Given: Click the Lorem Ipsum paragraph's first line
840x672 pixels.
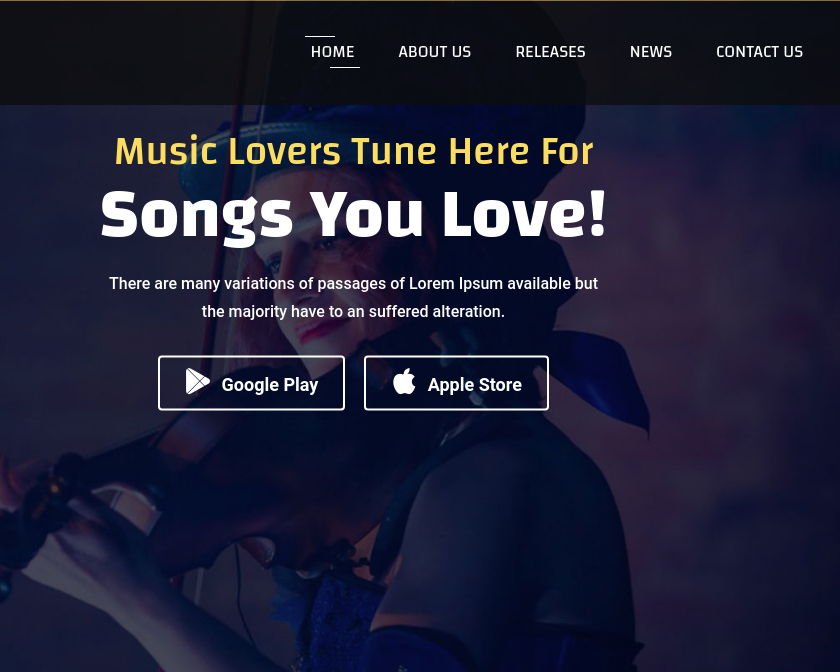Looking at the screenshot, I should coord(353,283).
